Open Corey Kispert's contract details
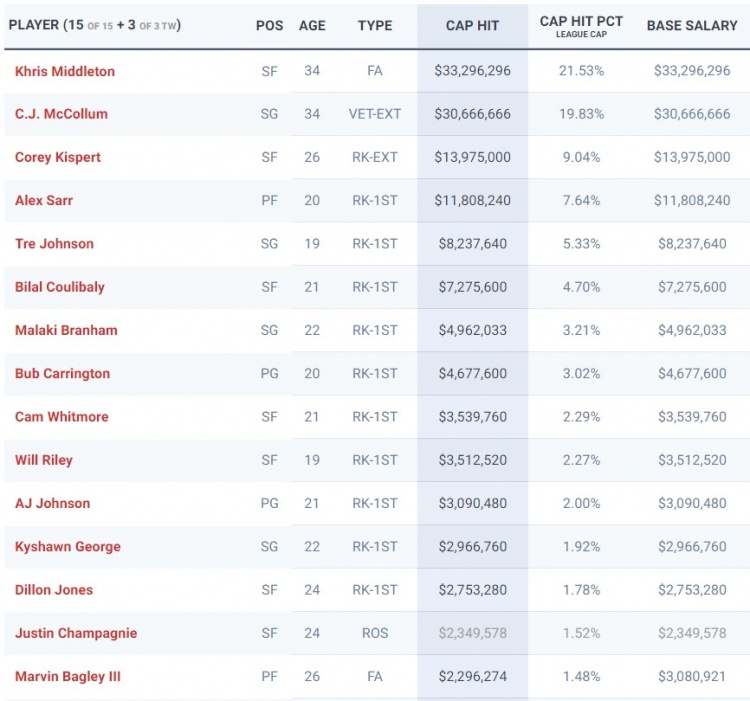This screenshot has height=701, width=750. pyautogui.click(x=58, y=157)
